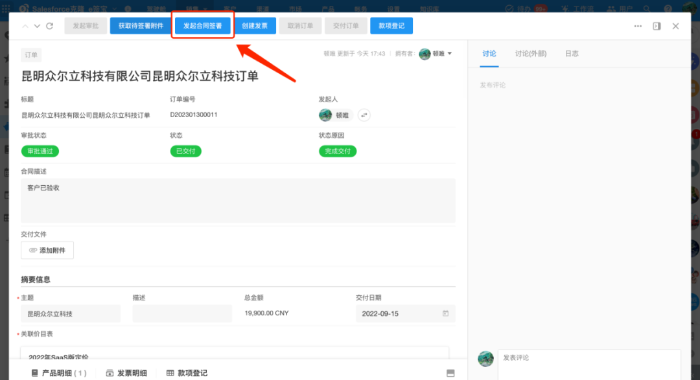Click the 款项登记 toolbar button
Screen dimensions: 700x380
click(x=392, y=26)
